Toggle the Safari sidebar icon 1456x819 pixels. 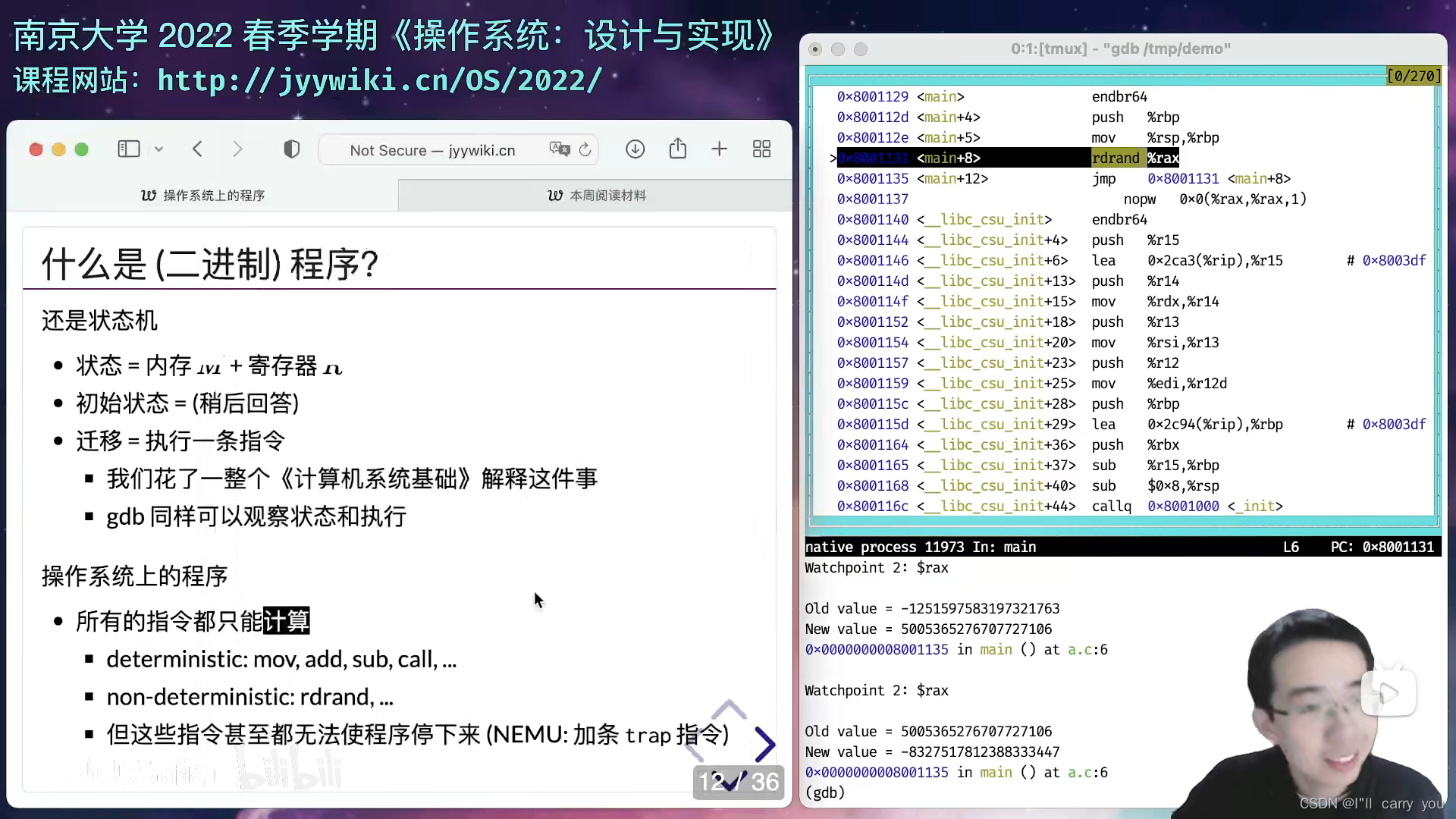pos(129,149)
